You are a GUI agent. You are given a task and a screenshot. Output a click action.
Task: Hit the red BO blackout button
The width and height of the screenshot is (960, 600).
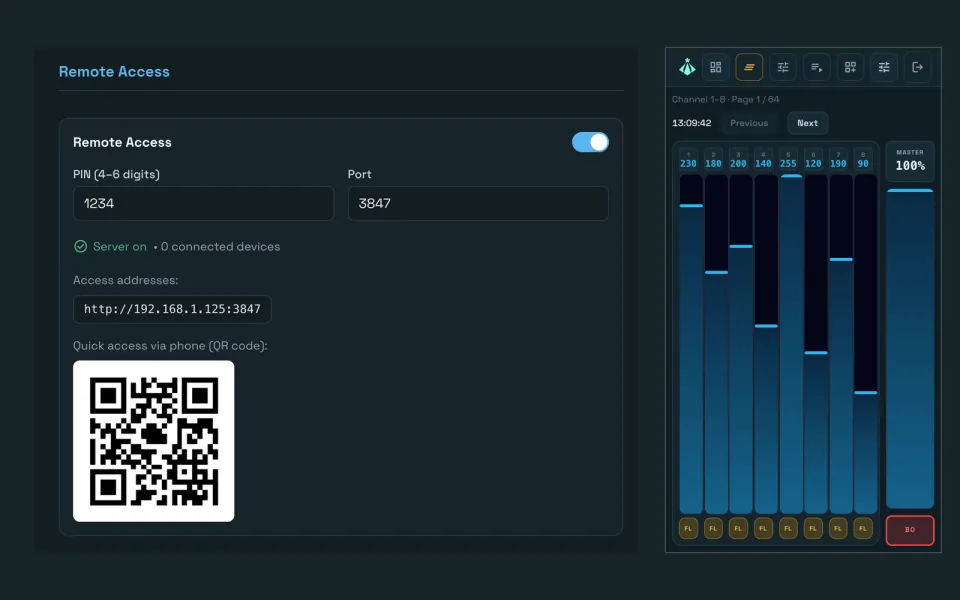tap(910, 530)
